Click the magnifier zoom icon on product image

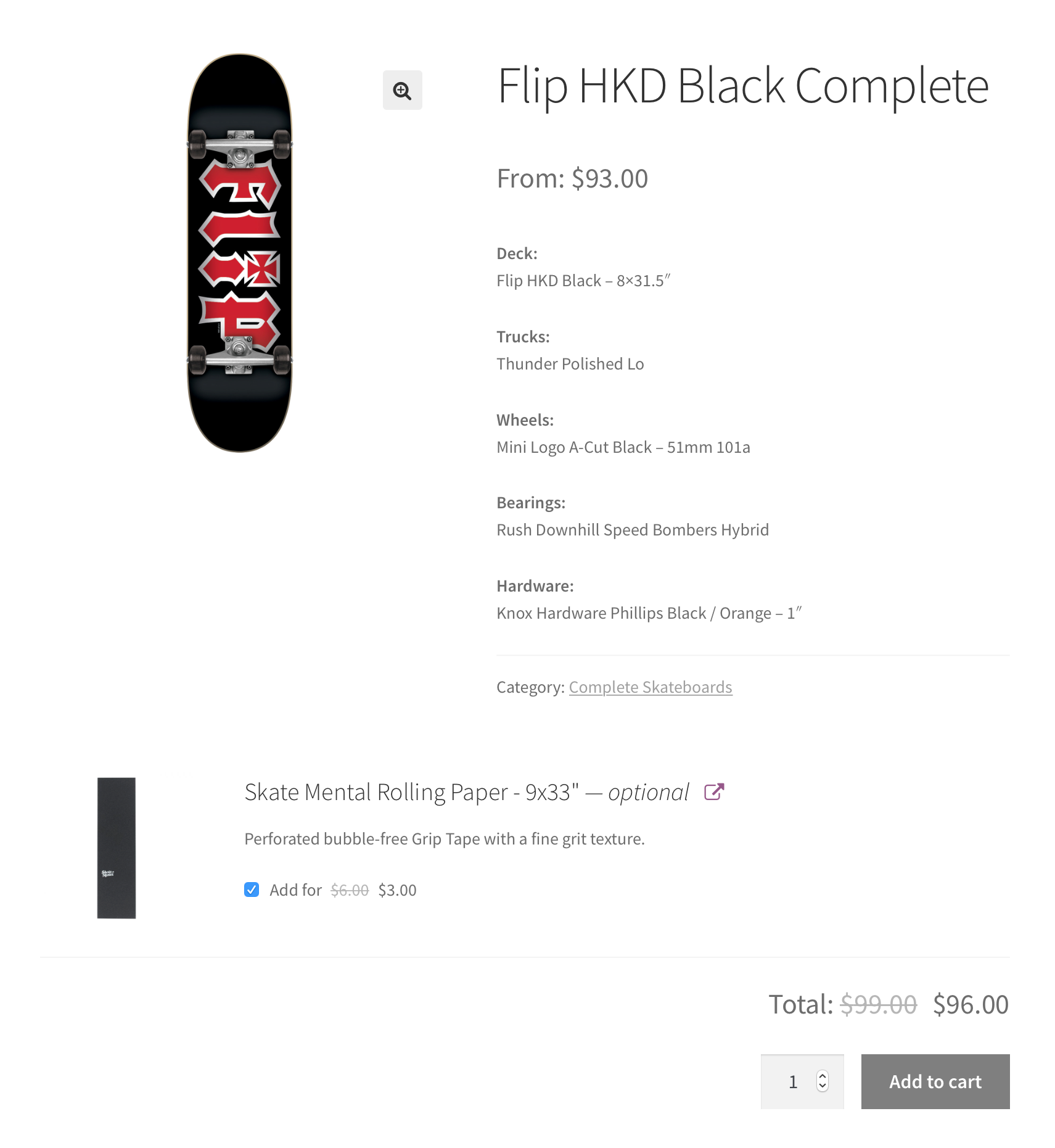point(402,91)
